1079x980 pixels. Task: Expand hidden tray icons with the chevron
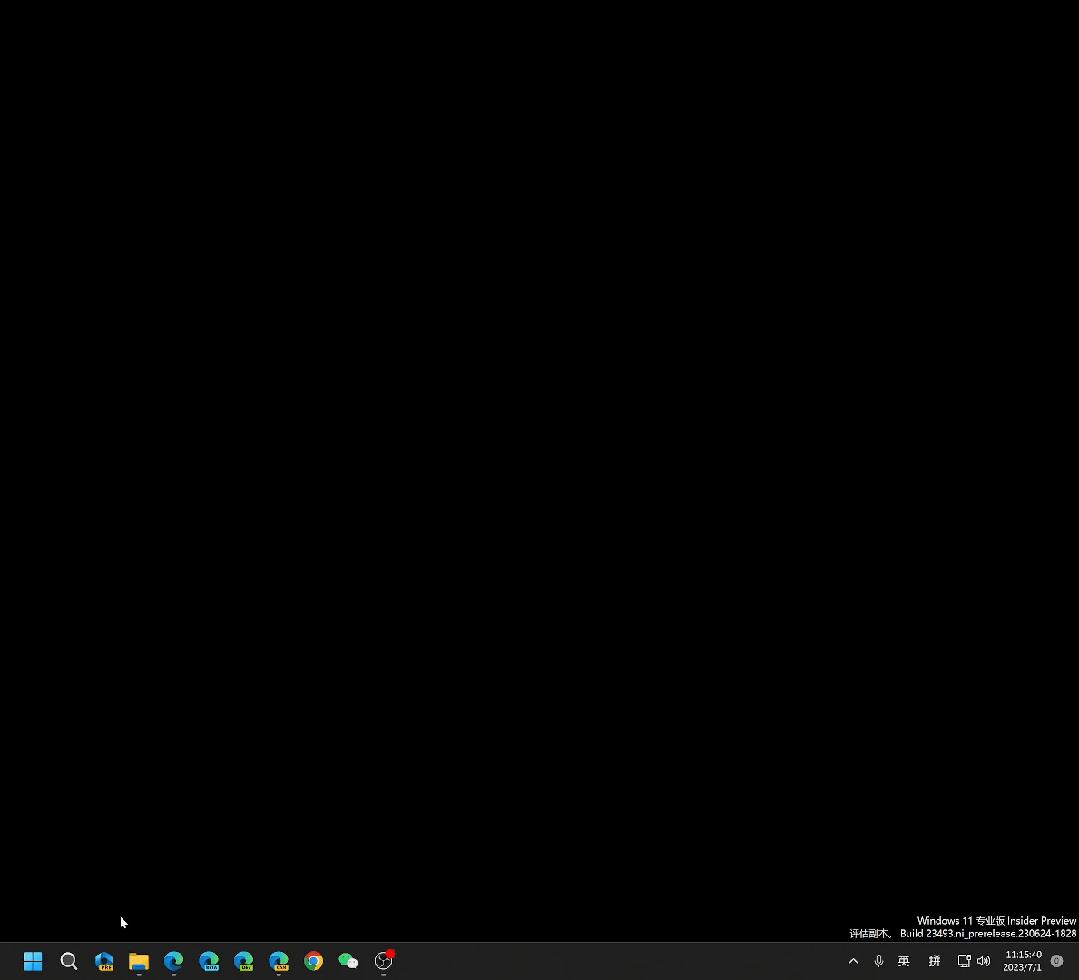point(853,961)
